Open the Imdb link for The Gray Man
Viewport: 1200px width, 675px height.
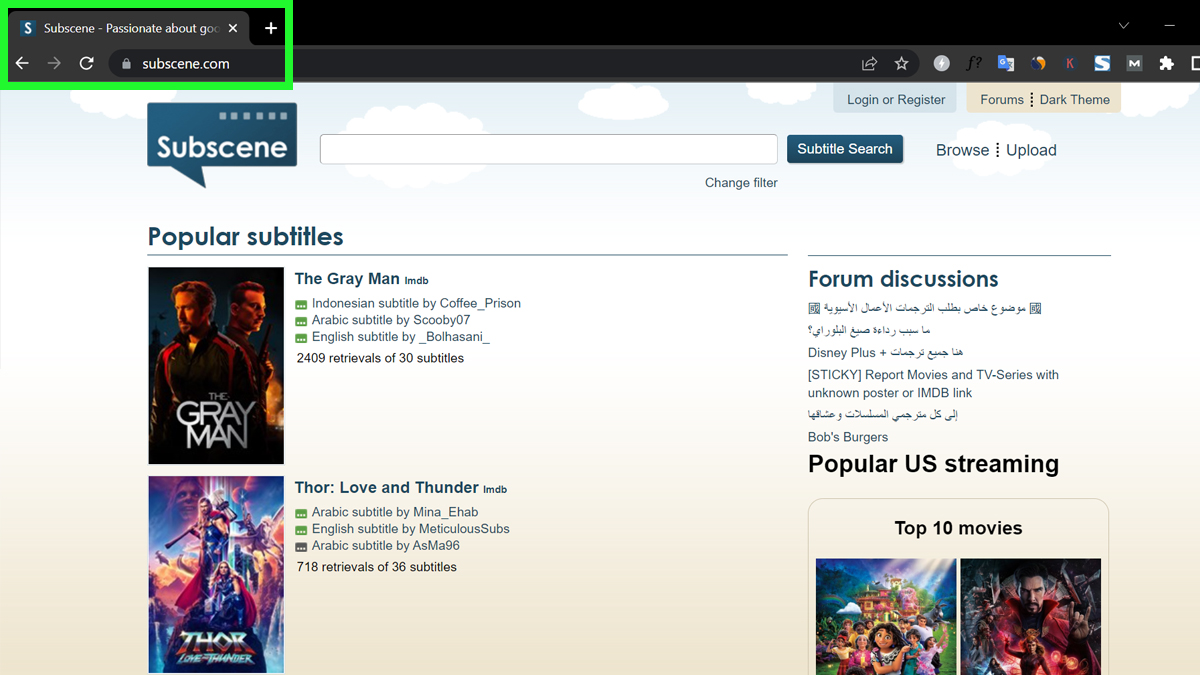pos(417,281)
